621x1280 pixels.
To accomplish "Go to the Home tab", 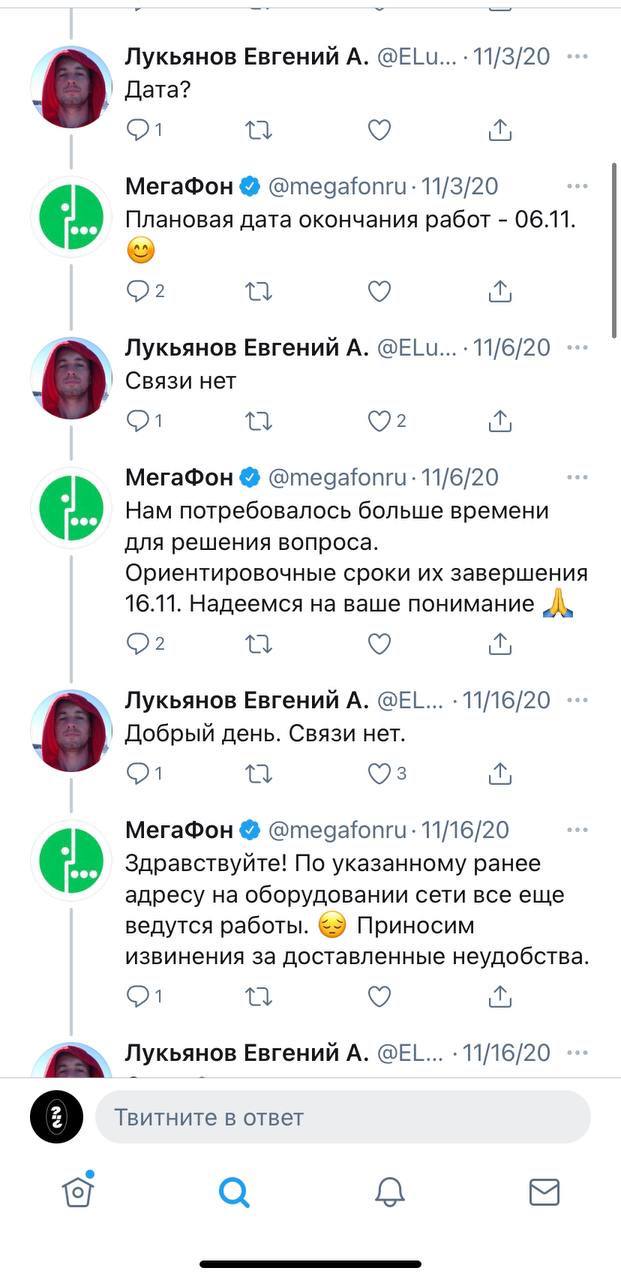I will point(77,1190).
